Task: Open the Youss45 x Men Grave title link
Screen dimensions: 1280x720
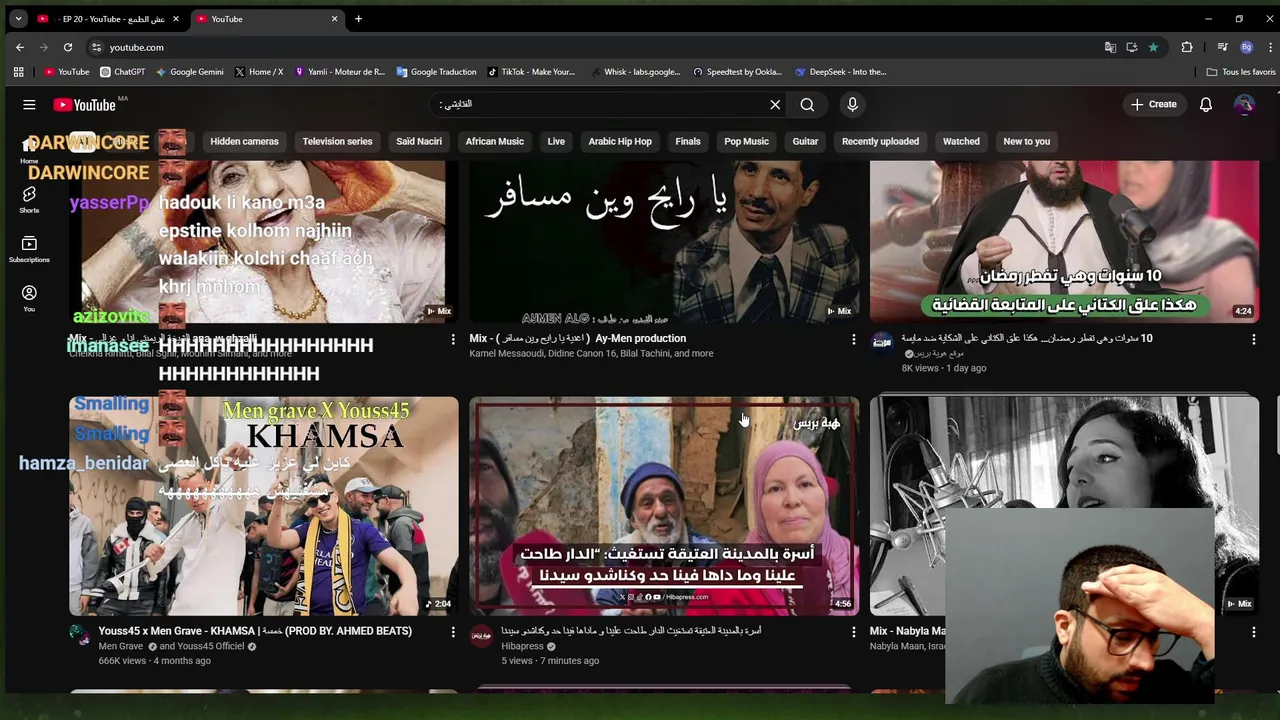Action: 255,631
